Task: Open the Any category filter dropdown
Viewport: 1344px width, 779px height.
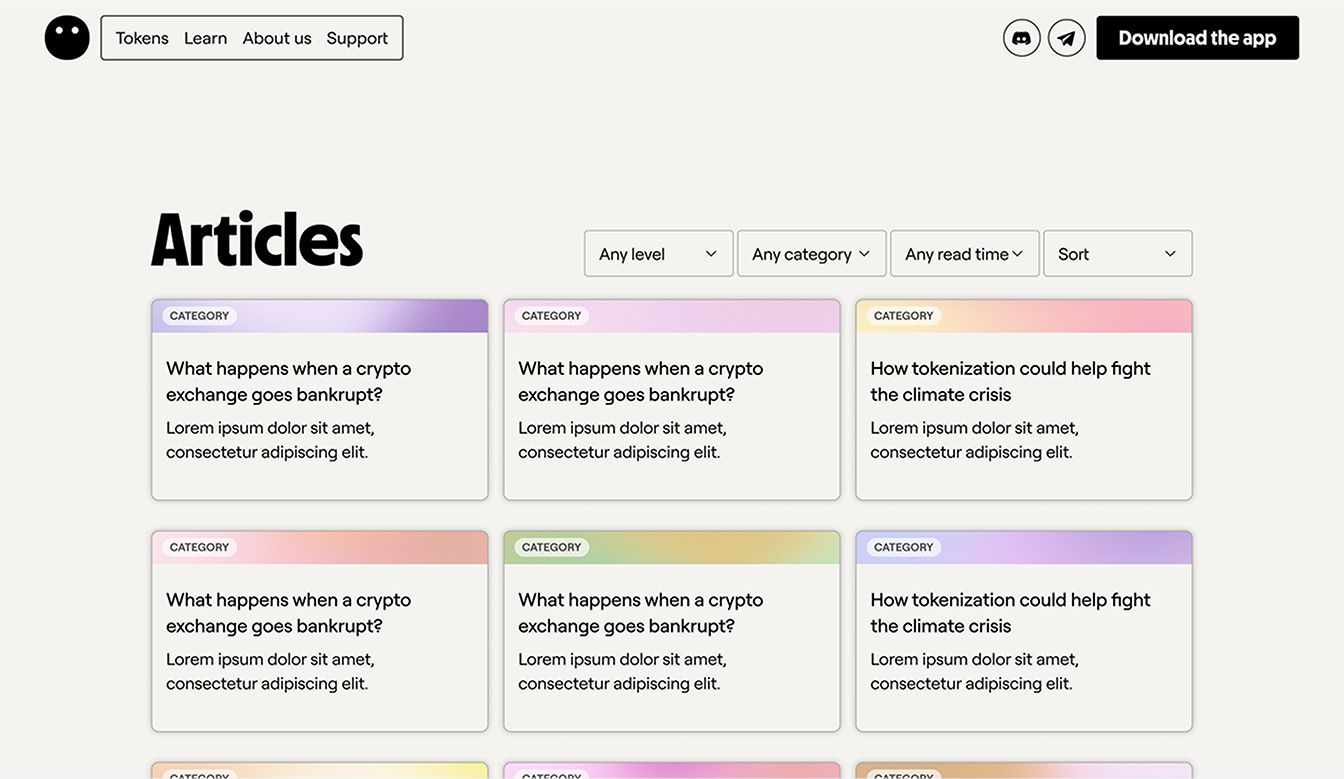Action: click(x=811, y=254)
